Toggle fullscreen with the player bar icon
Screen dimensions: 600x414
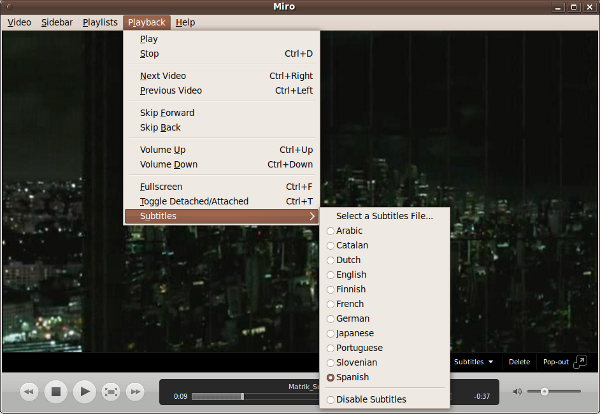pos(111,391)
